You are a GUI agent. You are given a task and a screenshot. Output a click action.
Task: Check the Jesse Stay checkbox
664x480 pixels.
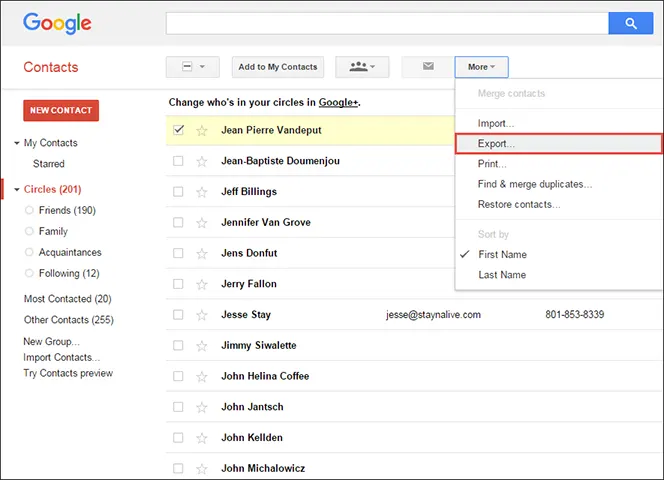coord(178,315)
